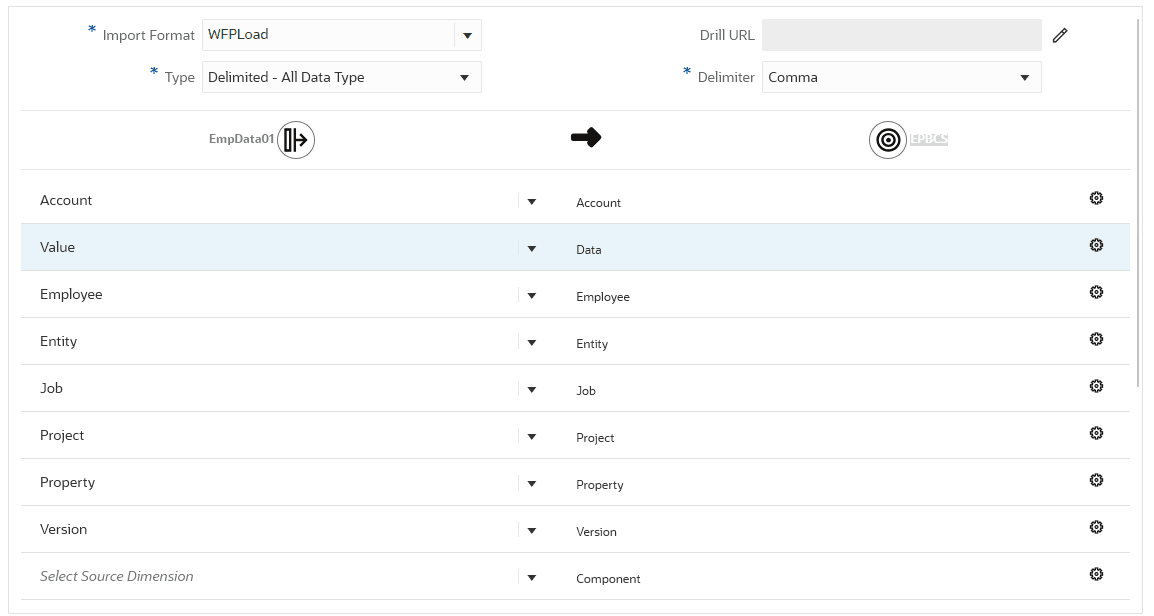The width and height of the screenshot is (1154, 616).
Task: Open the gear settings for the Component row
Action: pos(1096,575)
